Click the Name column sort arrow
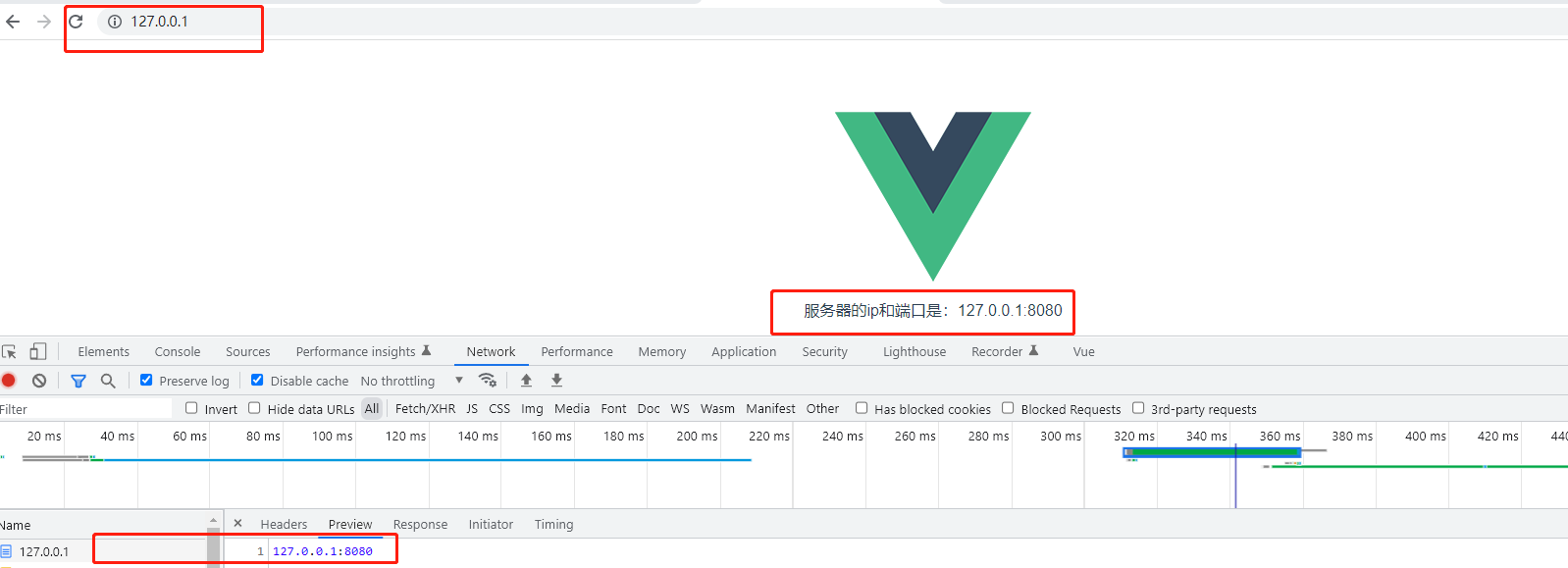The width and height of the screenshot is (1568, 568). pyautogui.click(x=213, y=521)
